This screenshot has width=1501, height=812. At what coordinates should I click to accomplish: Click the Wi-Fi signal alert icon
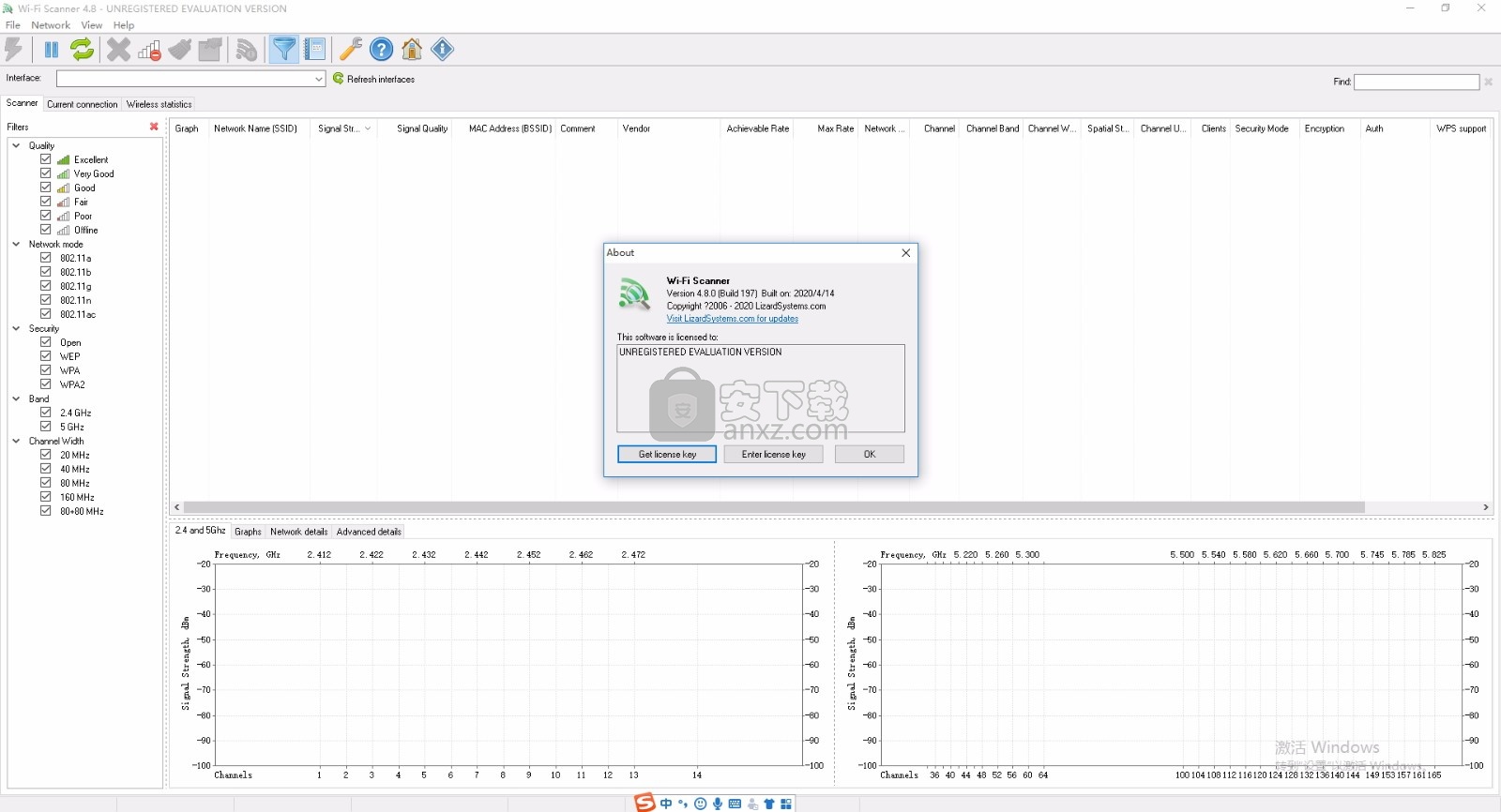pos(246,49)
